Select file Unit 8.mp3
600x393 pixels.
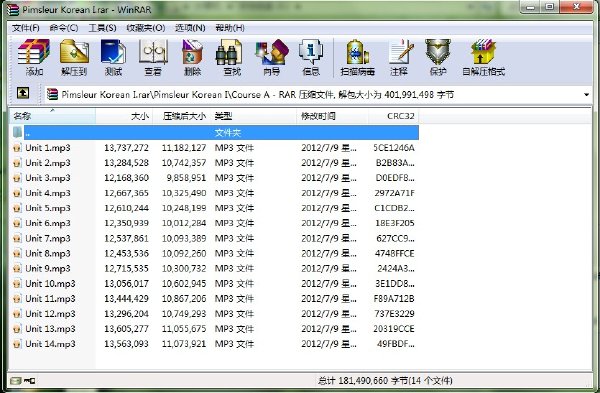click(x=48, y=253)
